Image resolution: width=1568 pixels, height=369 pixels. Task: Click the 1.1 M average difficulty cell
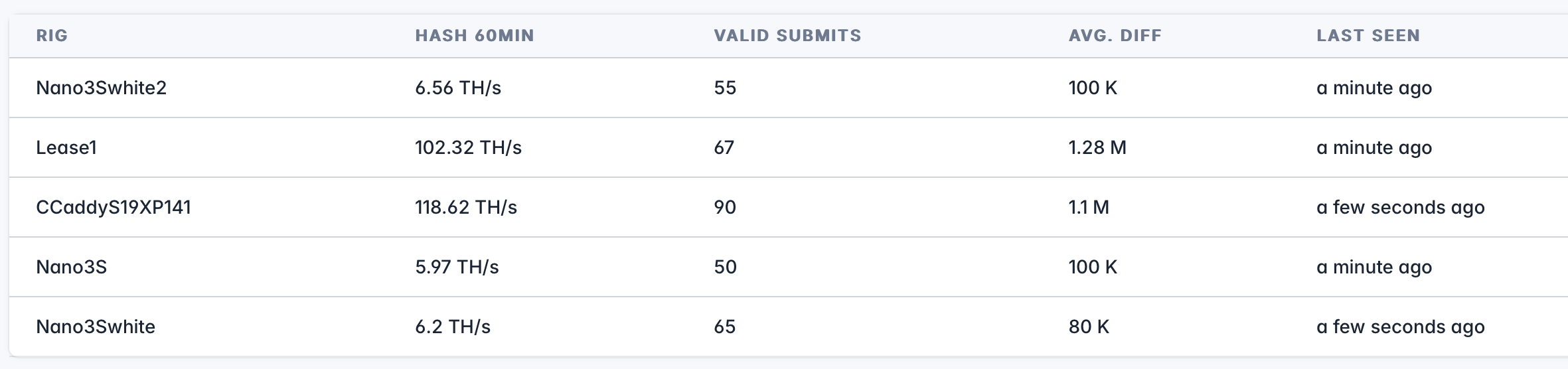1088,208
